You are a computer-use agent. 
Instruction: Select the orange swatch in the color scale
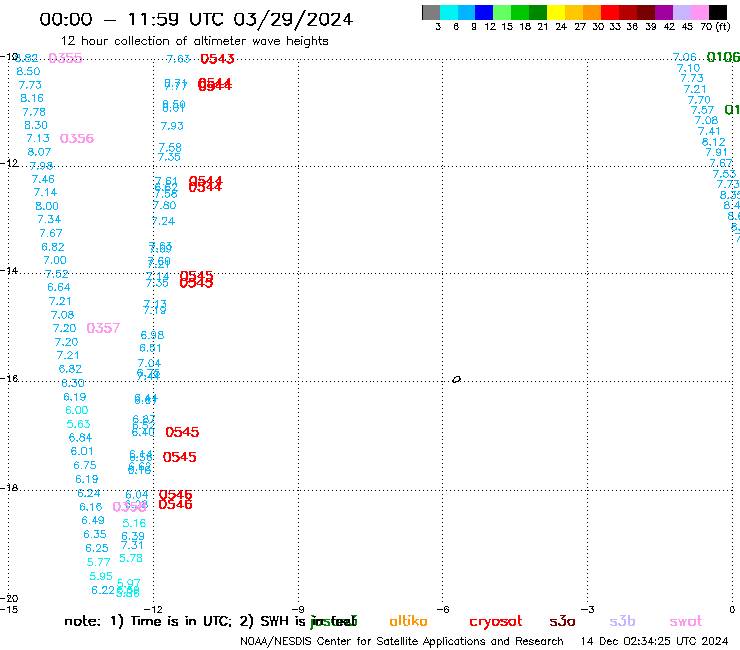tap(592, 12)
